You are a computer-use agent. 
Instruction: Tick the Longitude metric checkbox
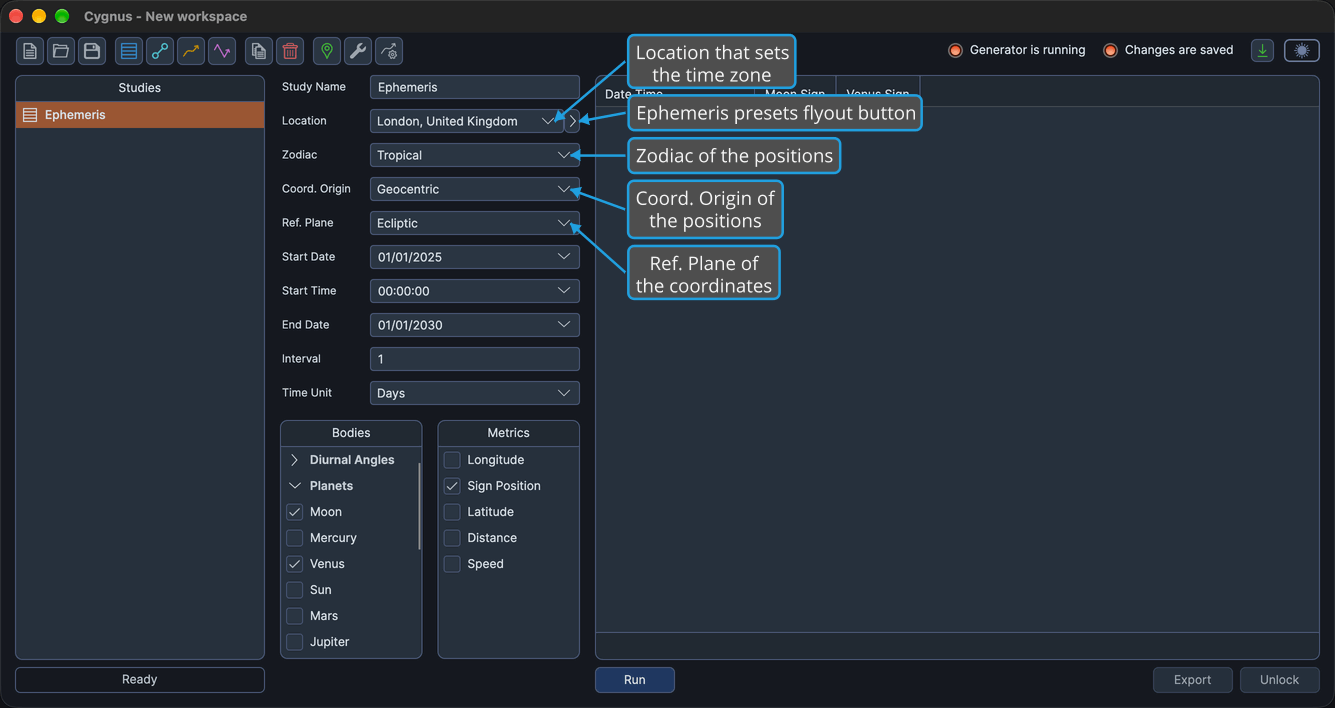(452, 460)
